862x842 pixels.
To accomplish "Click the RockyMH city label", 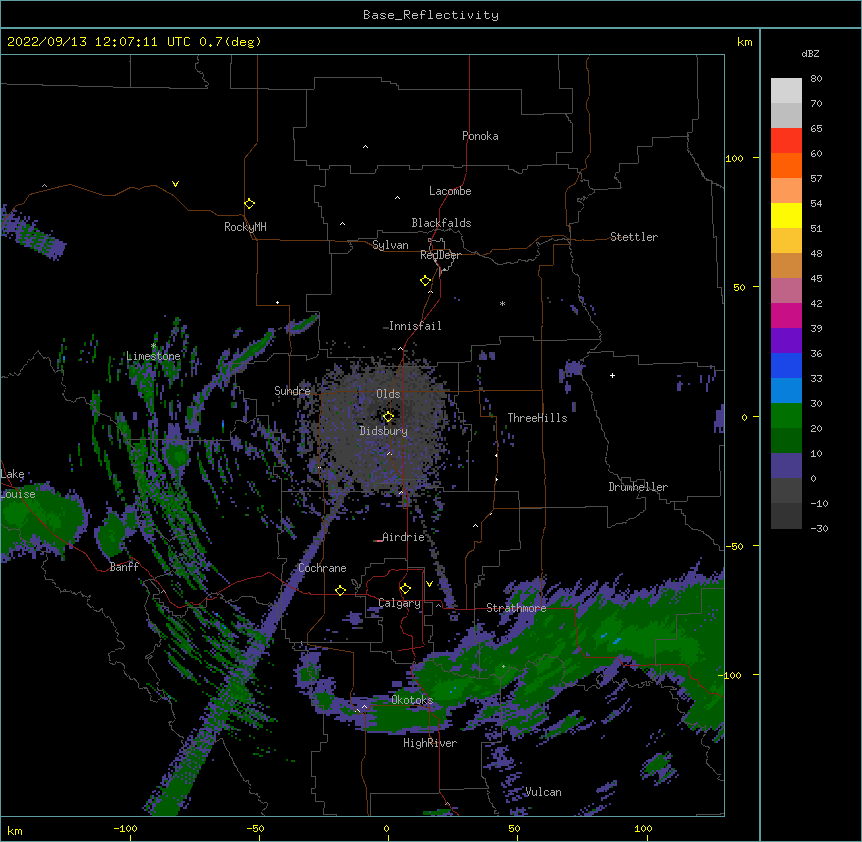I will pyautogui.click(x=245, y=227).
